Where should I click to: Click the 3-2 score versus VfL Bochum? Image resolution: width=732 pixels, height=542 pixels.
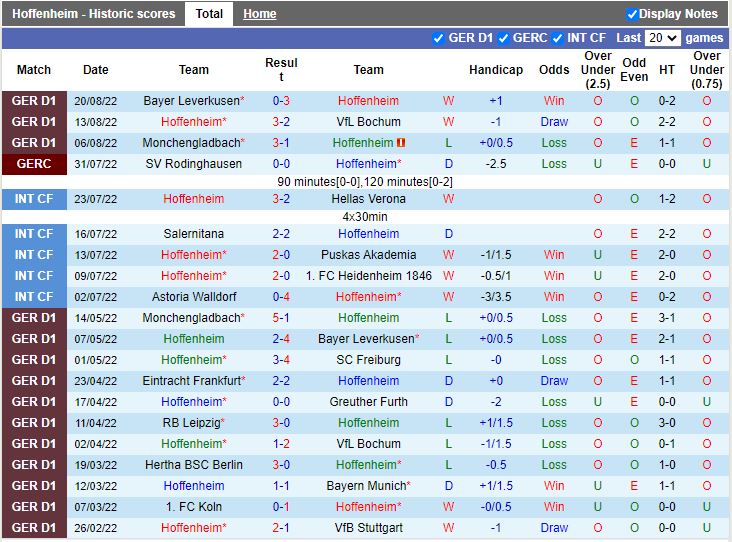coord(281,122)
